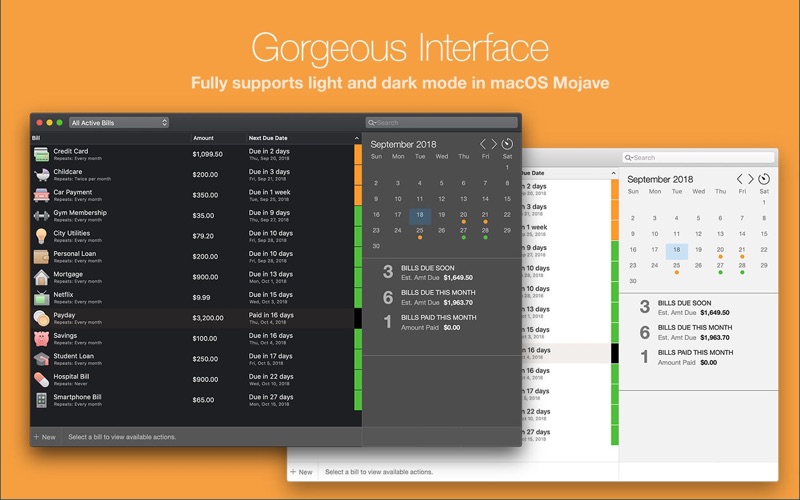Image resolution: width=800 pixels, height=500 pixels.
Task: Select the Payday $3,200.00 amount
Action: point(208,318)
